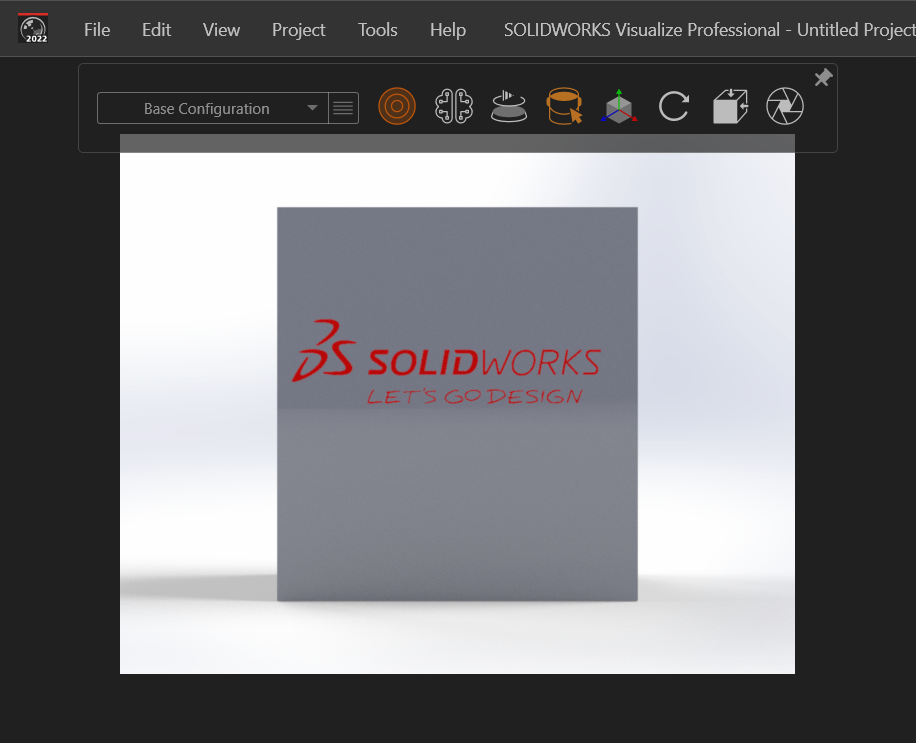Unpin the main toolbar with the pushpin
Viewport: 916px width, 743px height.
(x=823, y=77)
